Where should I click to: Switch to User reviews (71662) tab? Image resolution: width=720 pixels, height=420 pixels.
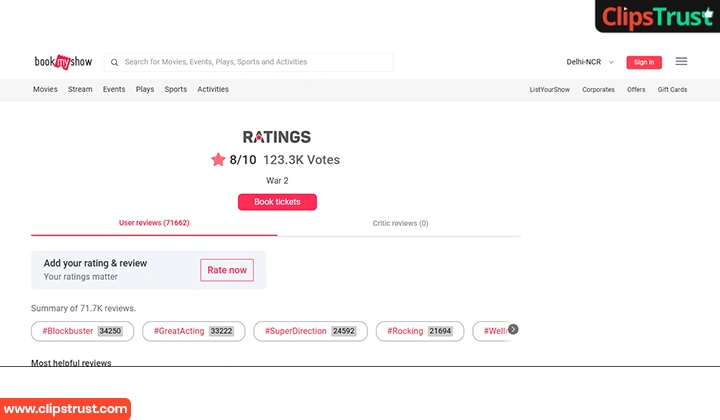pyautogui.click(x=154, y=224)
